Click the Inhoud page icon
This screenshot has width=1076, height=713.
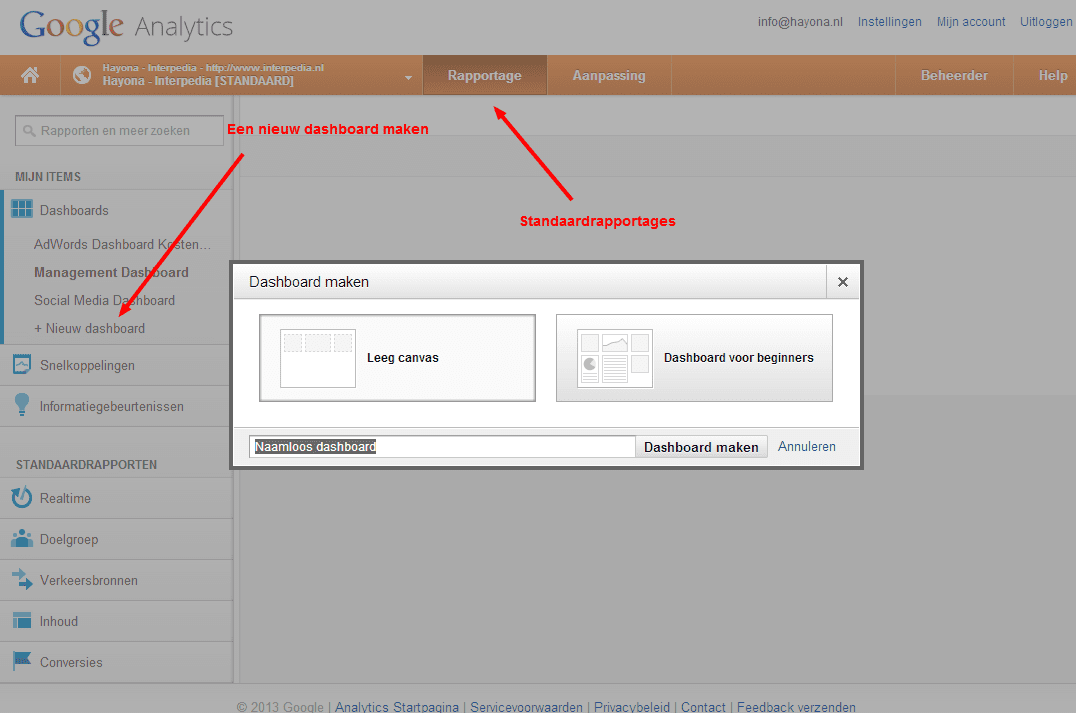pyautogui.click(x=22, y=620)
